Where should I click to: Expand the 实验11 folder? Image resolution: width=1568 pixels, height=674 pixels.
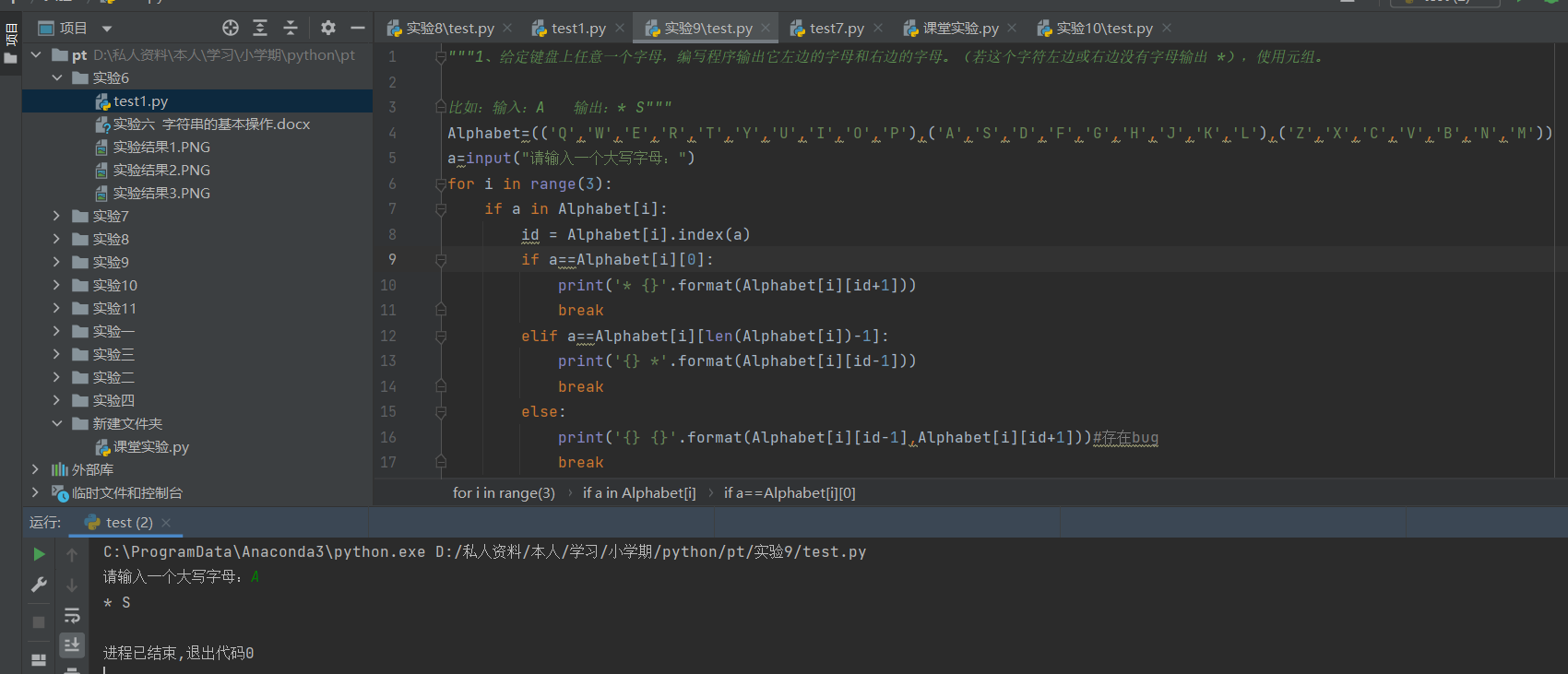coord(57,308)
